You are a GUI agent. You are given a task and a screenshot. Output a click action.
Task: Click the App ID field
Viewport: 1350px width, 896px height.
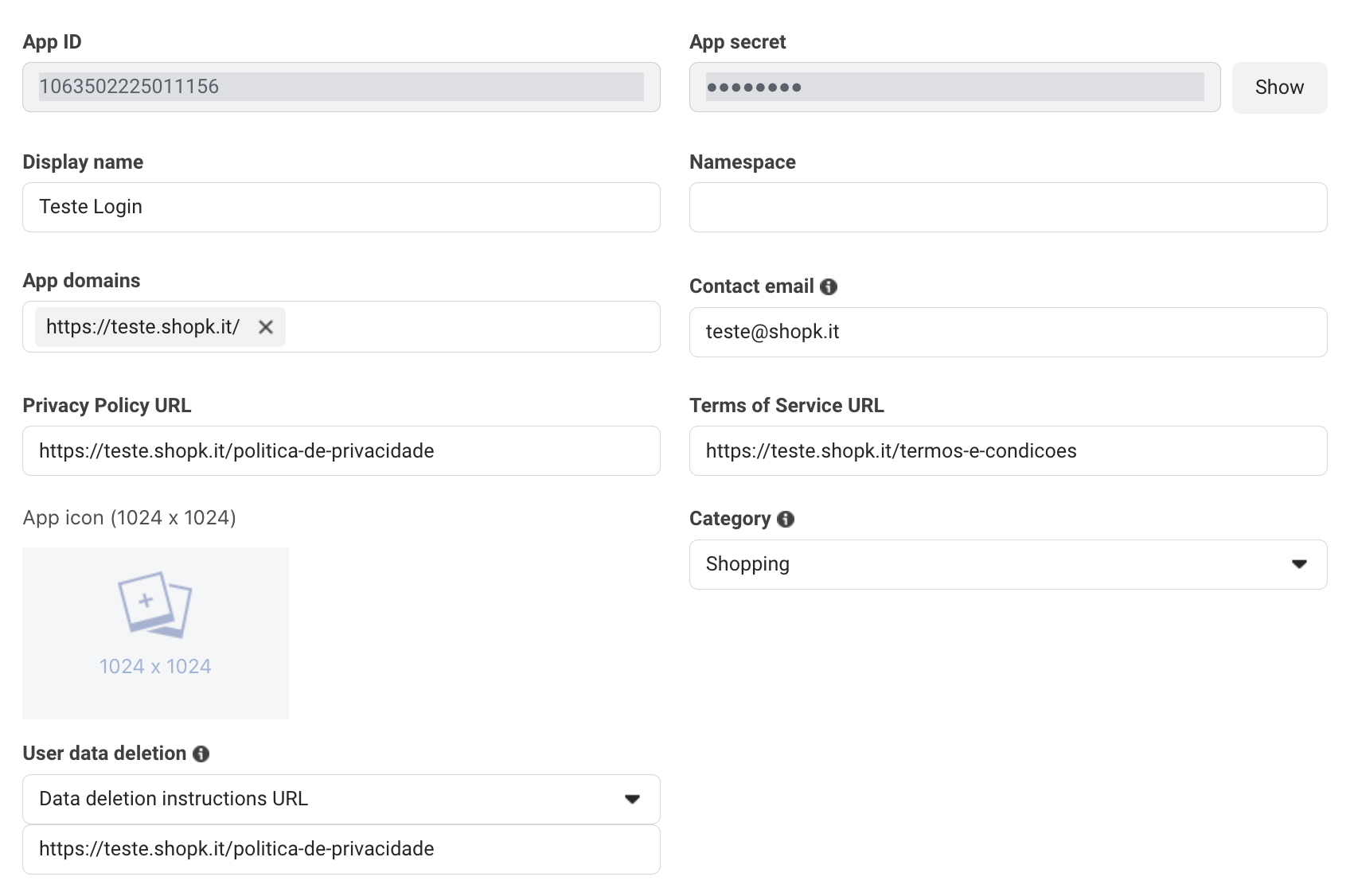coord(341,87)
